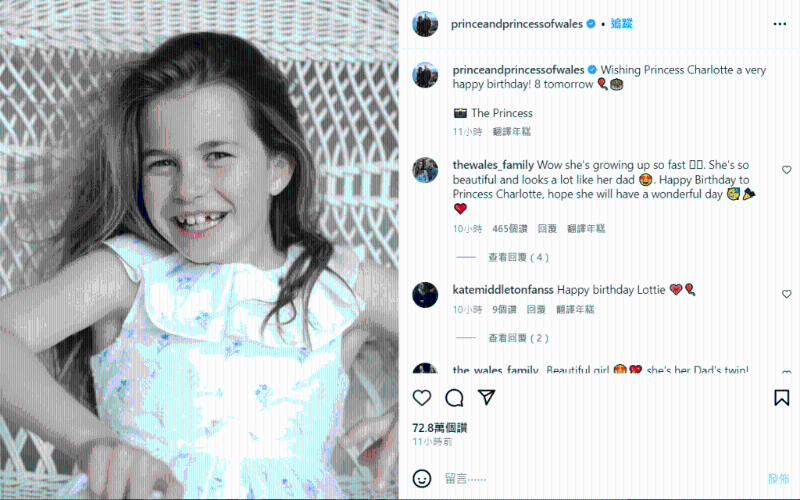Image resolution: width=800 pixels, height=500 pixels.
Task: Open comments with the speech bubble icon
Action: pyautogui.click(x=454, y=397)
